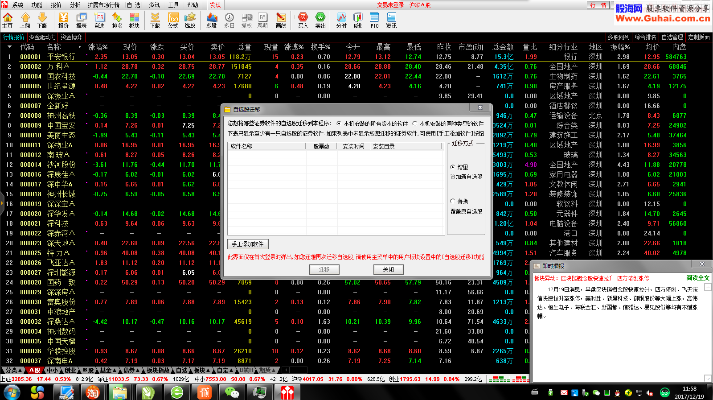
Task: Click the green-red signal status bar icon
Action: click(507, 378)
